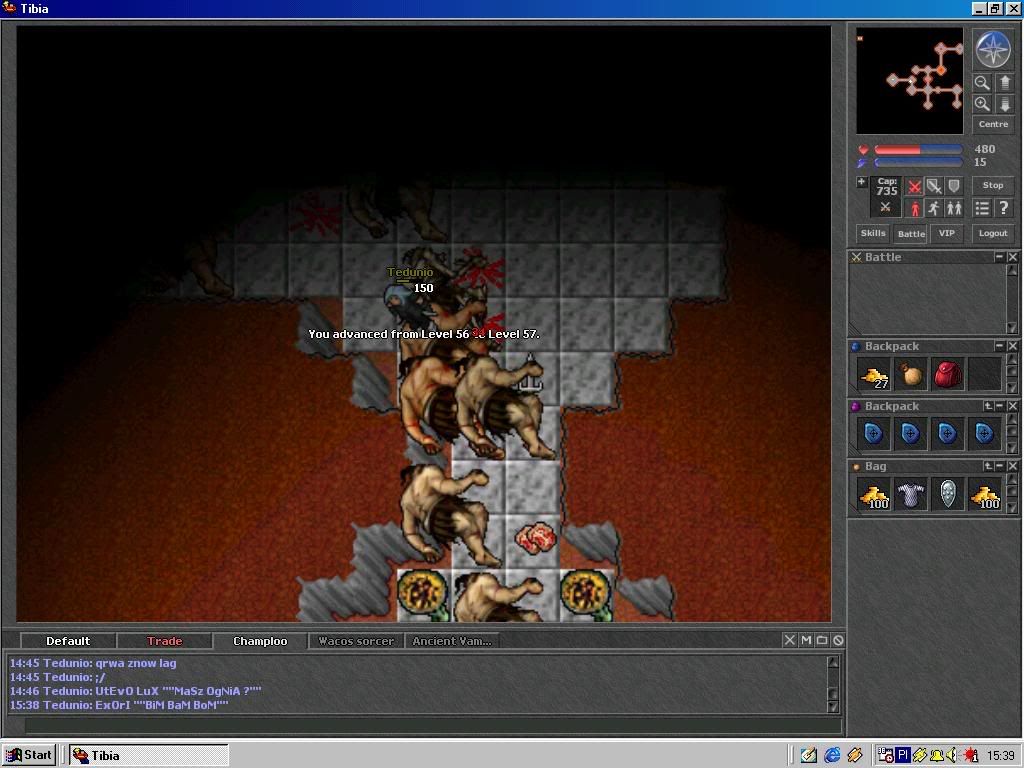Go up one container in Bag

pyautogui.click(x=988, y=466)
